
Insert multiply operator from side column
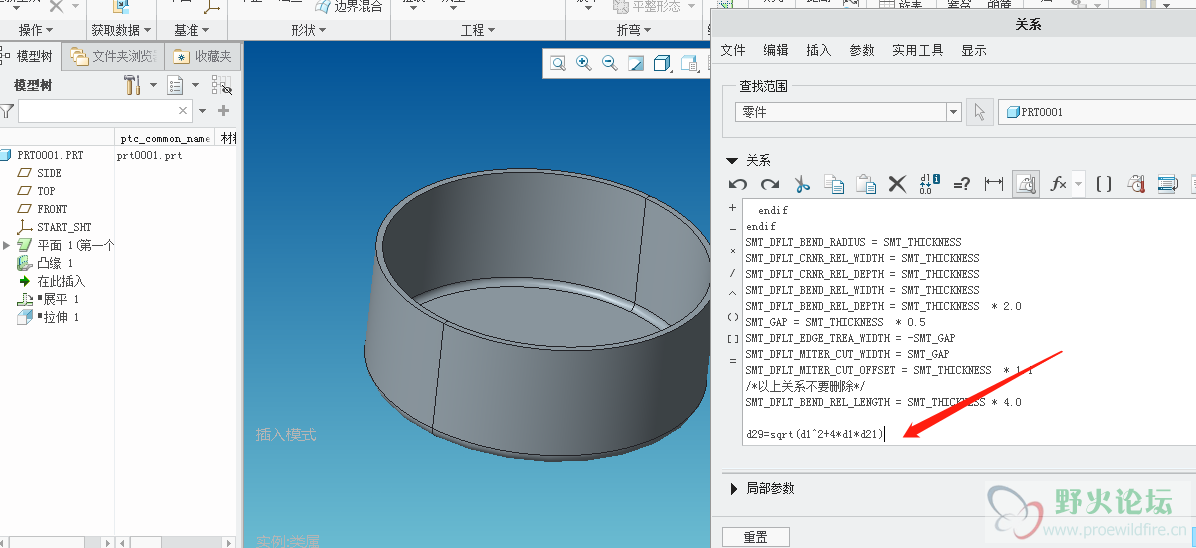[x=733, y=251]
